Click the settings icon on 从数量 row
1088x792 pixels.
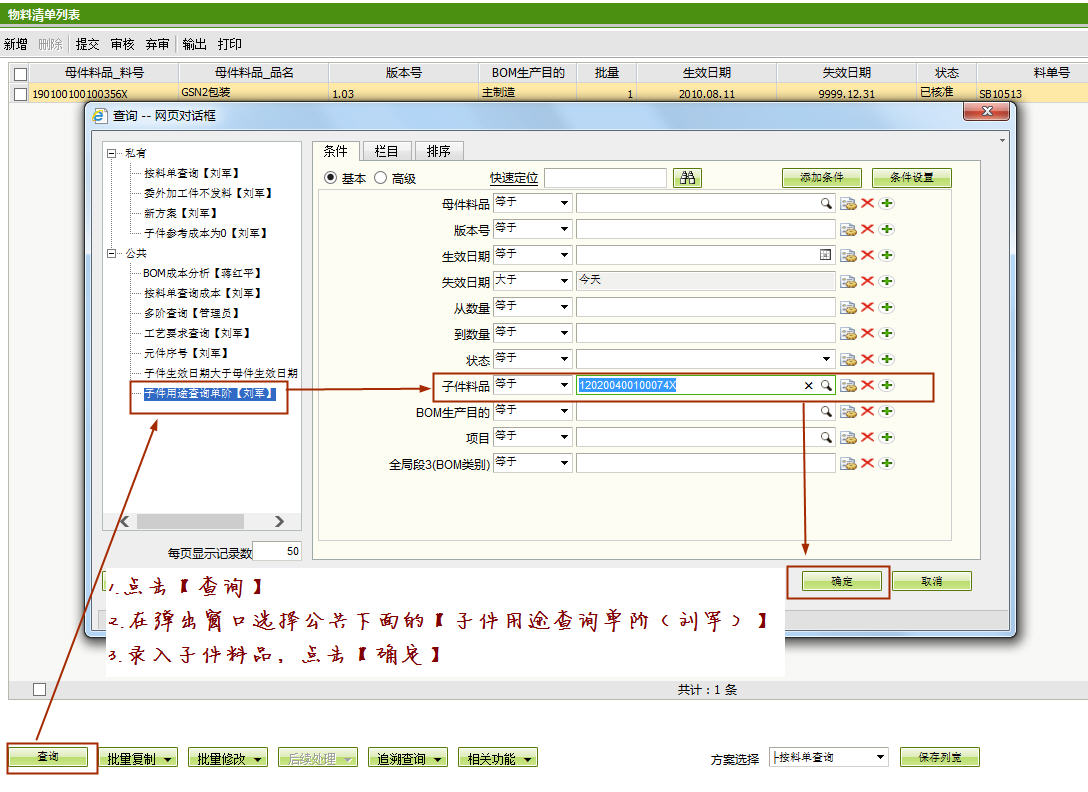[x=848, y=307]
